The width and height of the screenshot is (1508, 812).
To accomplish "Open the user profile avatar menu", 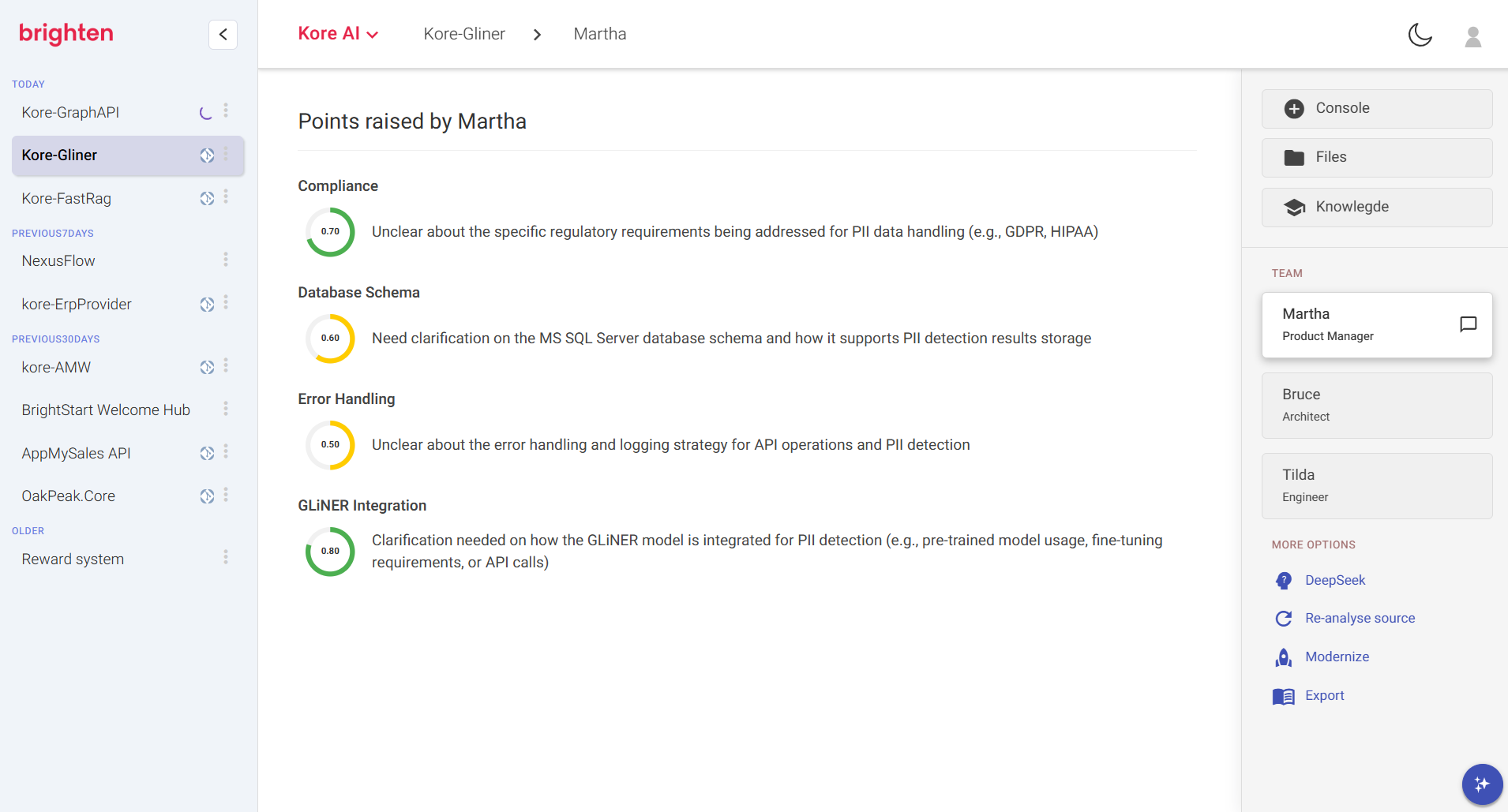I will [x=1472, y=36].
